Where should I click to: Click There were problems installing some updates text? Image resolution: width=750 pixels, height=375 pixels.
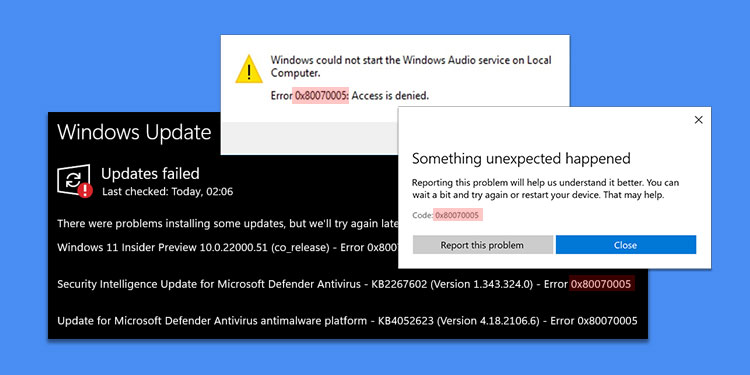[x=228, y=223]
